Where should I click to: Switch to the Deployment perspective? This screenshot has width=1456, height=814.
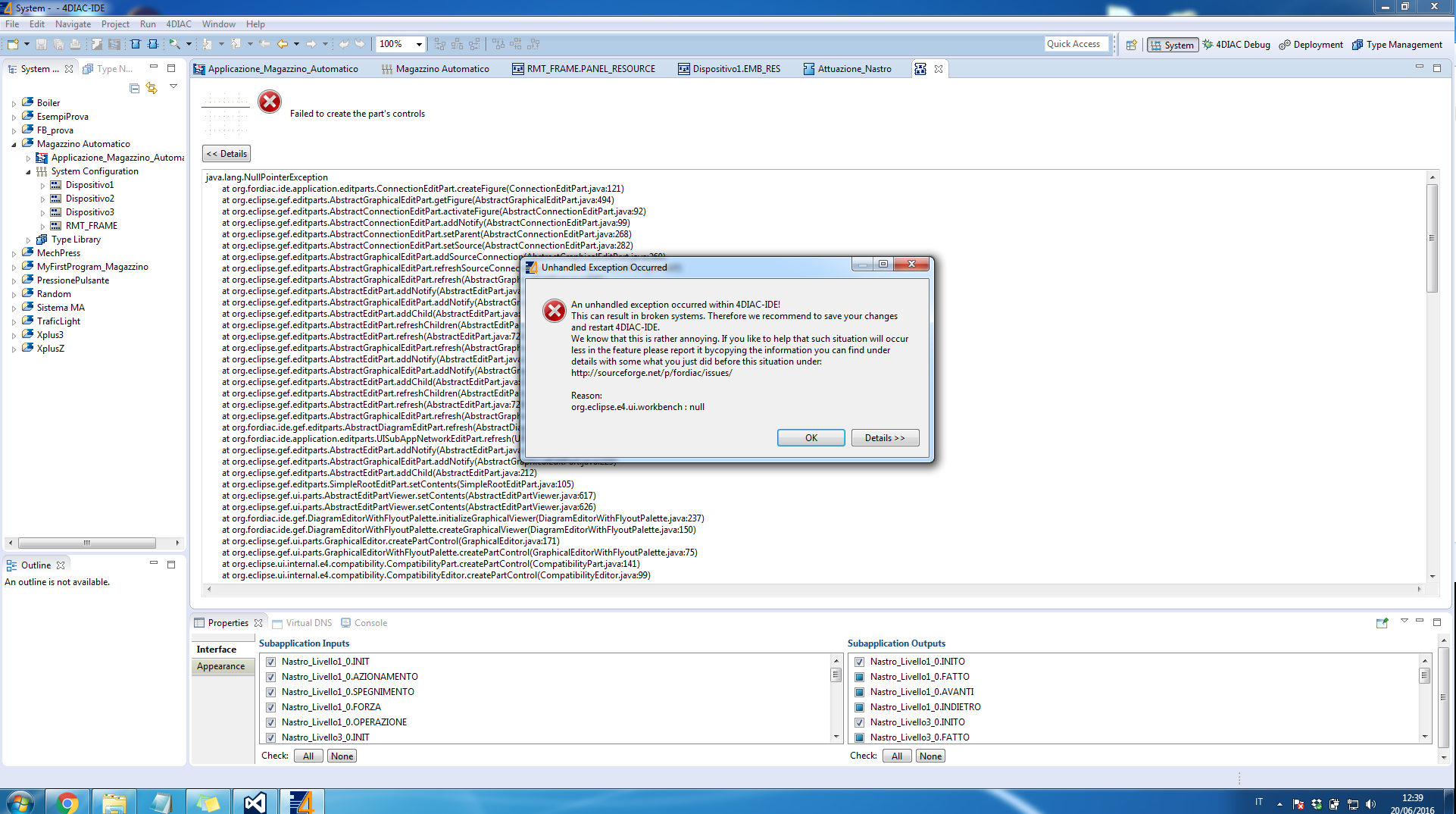click(x=1311, y=45)
